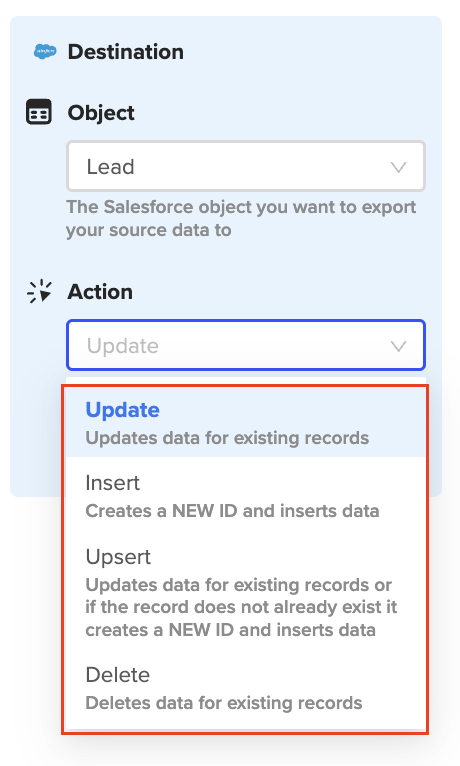
Task: Click the Destination heading text
Action: pyautogui.click(x=125, y=52)
